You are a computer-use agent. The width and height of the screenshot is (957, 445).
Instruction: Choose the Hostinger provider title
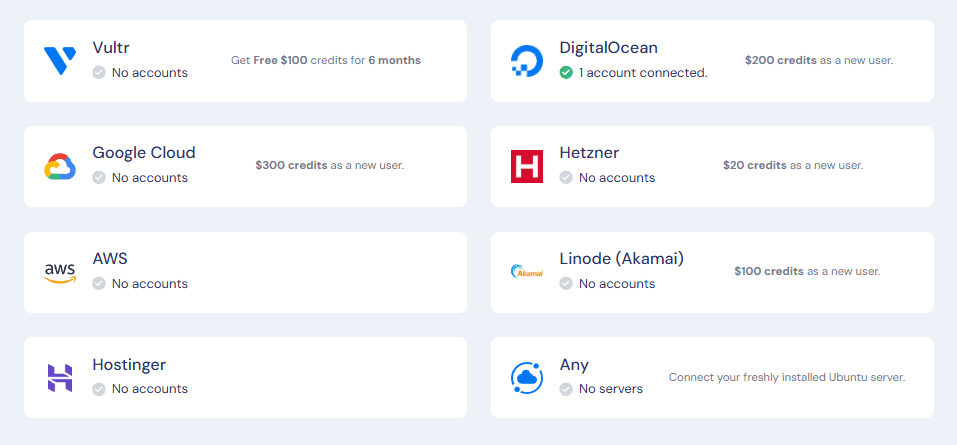click(x=129, y=365)
